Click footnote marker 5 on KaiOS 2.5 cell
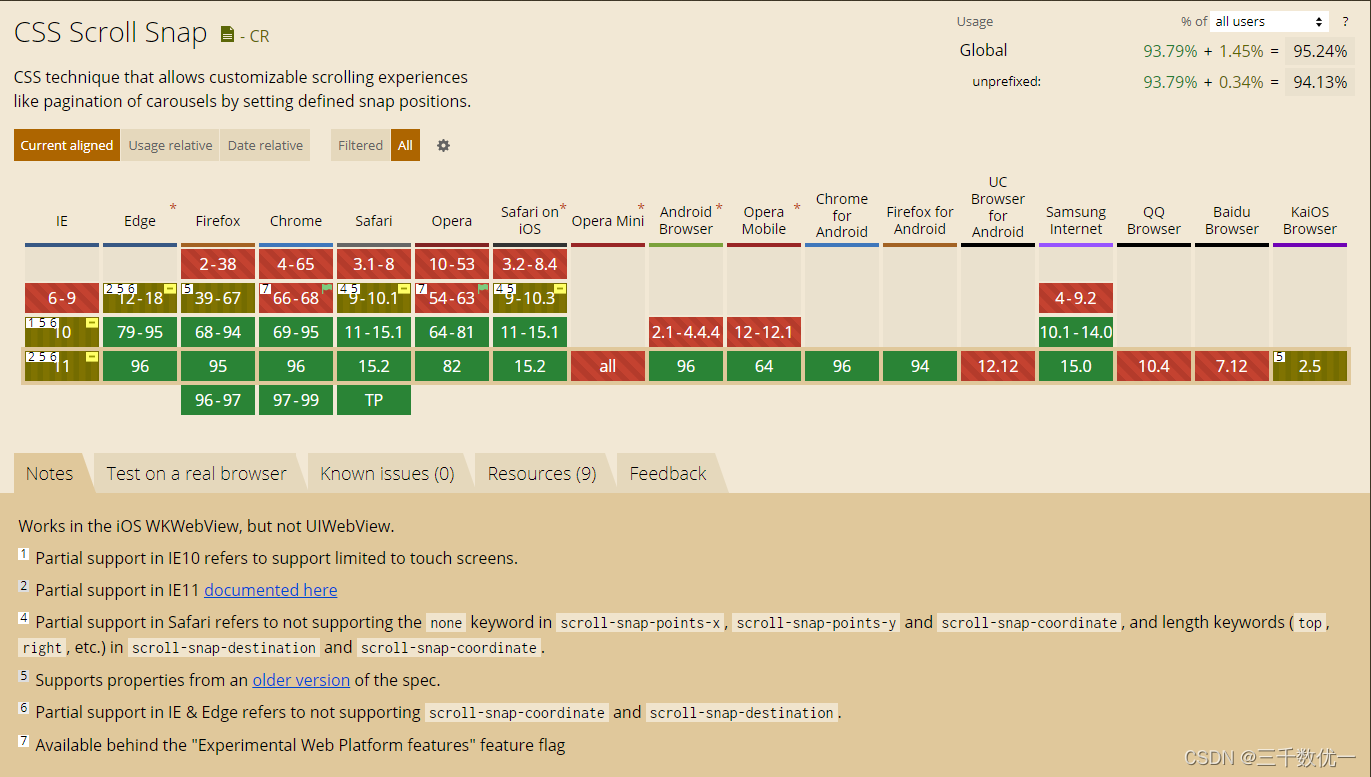The height and width of the screenshot is (777, 1371). (x=1279, y=357)
